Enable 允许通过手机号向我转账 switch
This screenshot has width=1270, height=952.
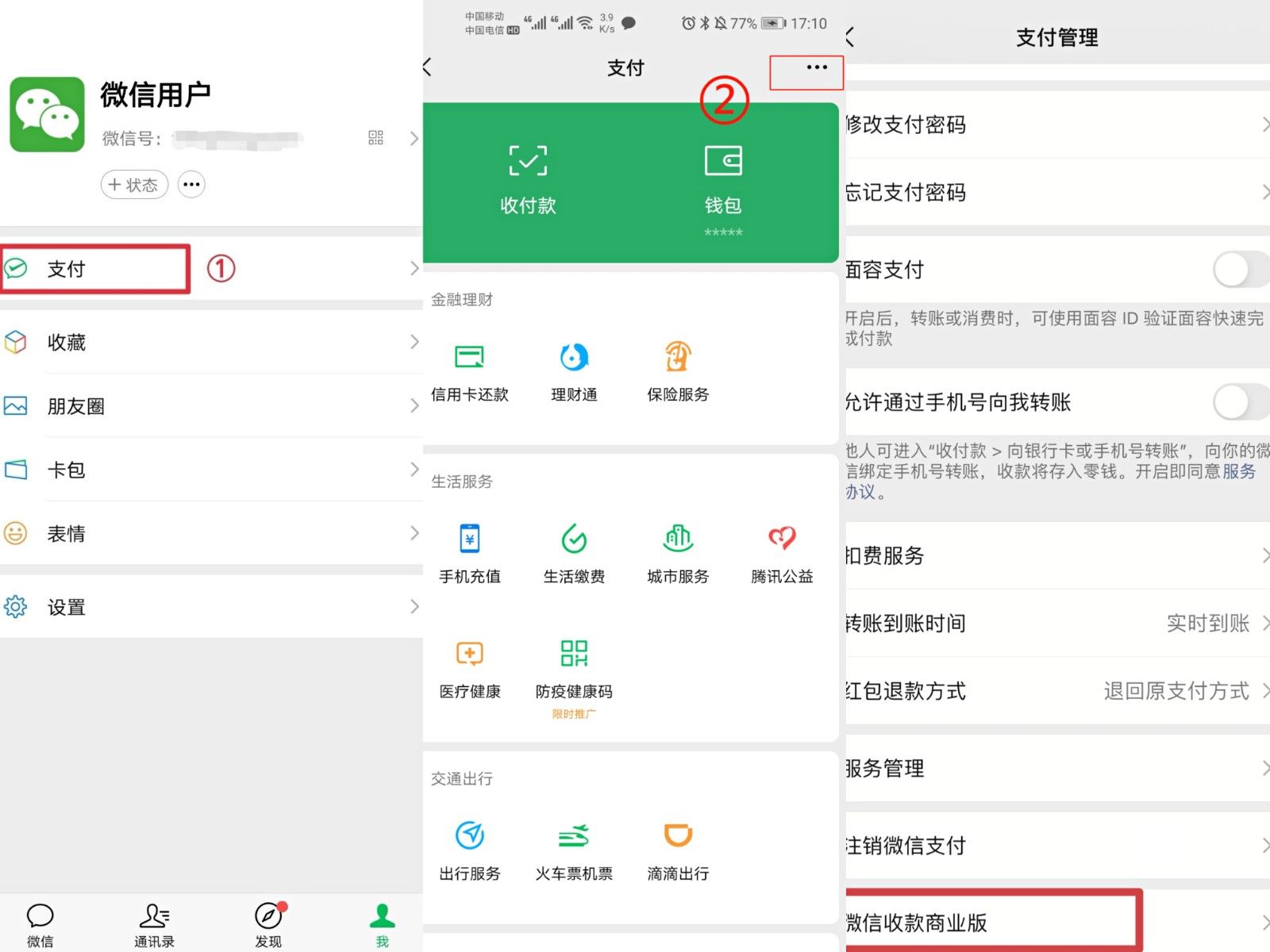[x=1241, y=402]
